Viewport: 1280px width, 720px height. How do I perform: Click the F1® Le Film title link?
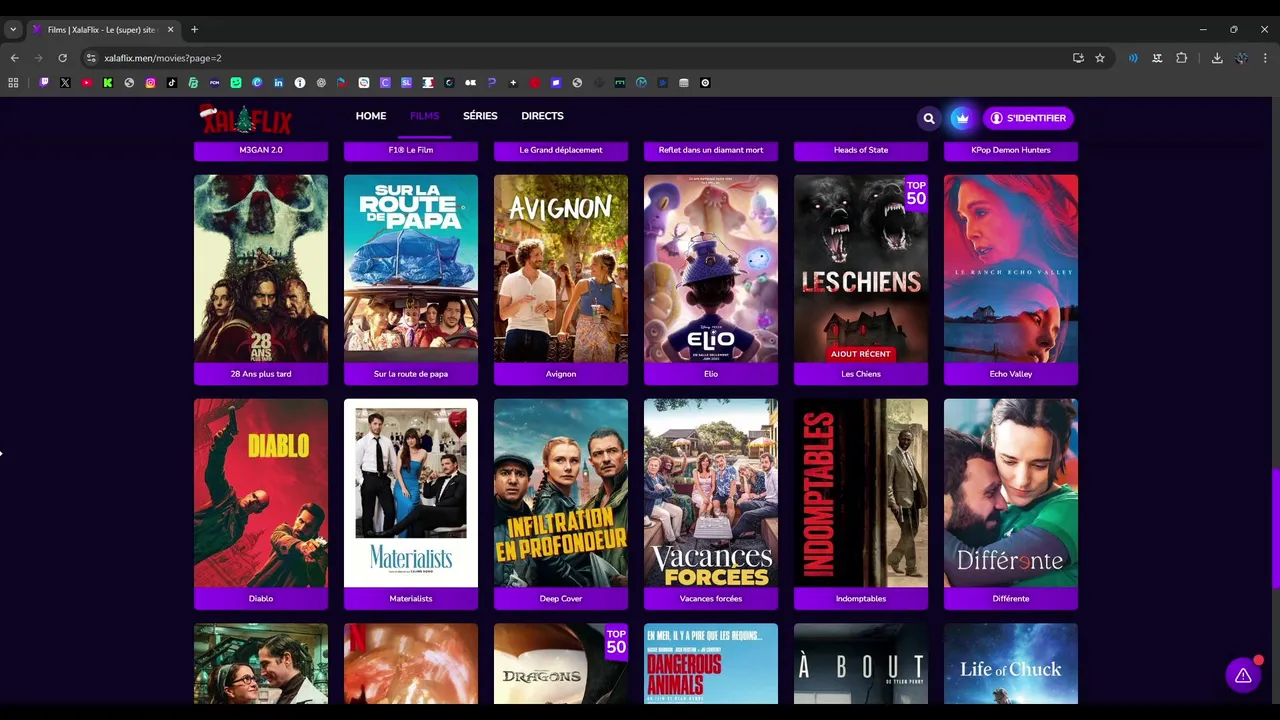(411, 150)
